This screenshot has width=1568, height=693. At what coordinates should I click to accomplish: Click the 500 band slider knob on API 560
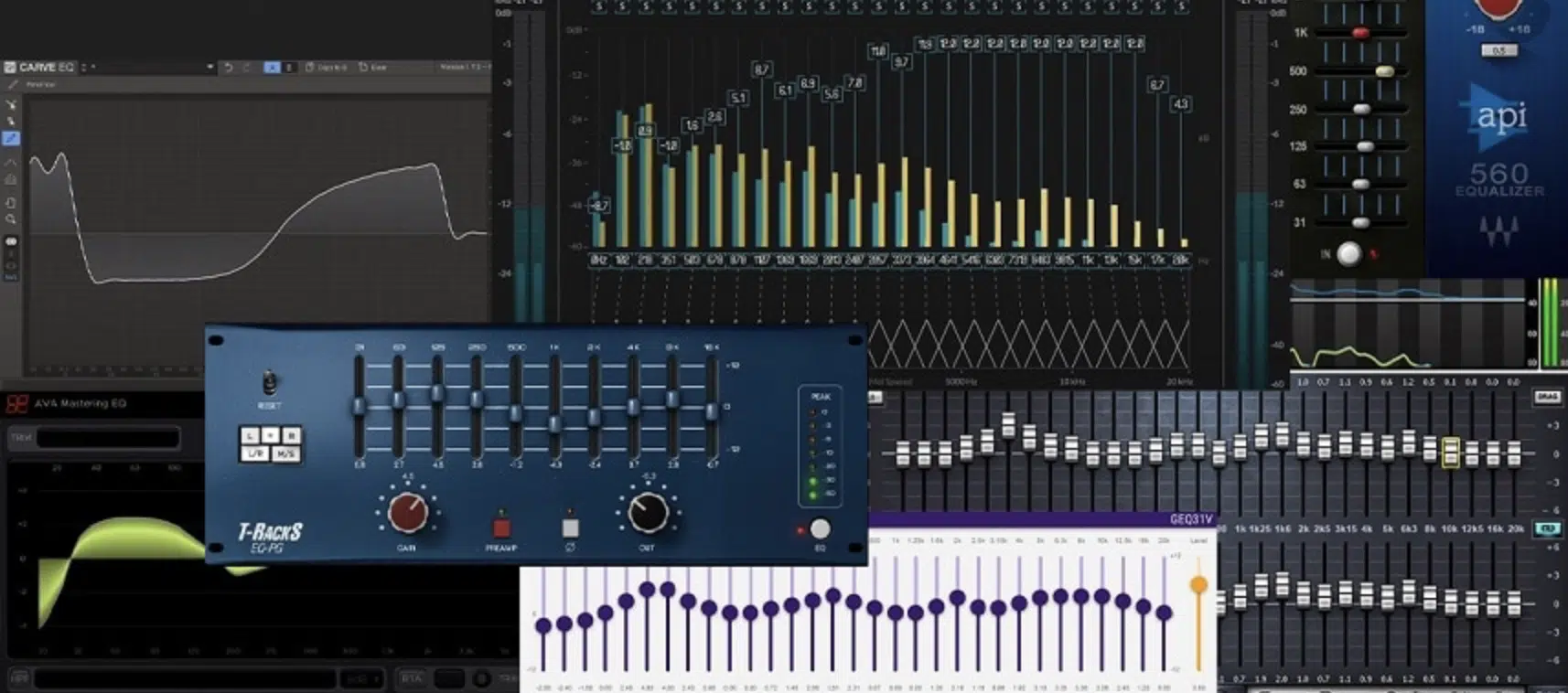coord(1385,71)
